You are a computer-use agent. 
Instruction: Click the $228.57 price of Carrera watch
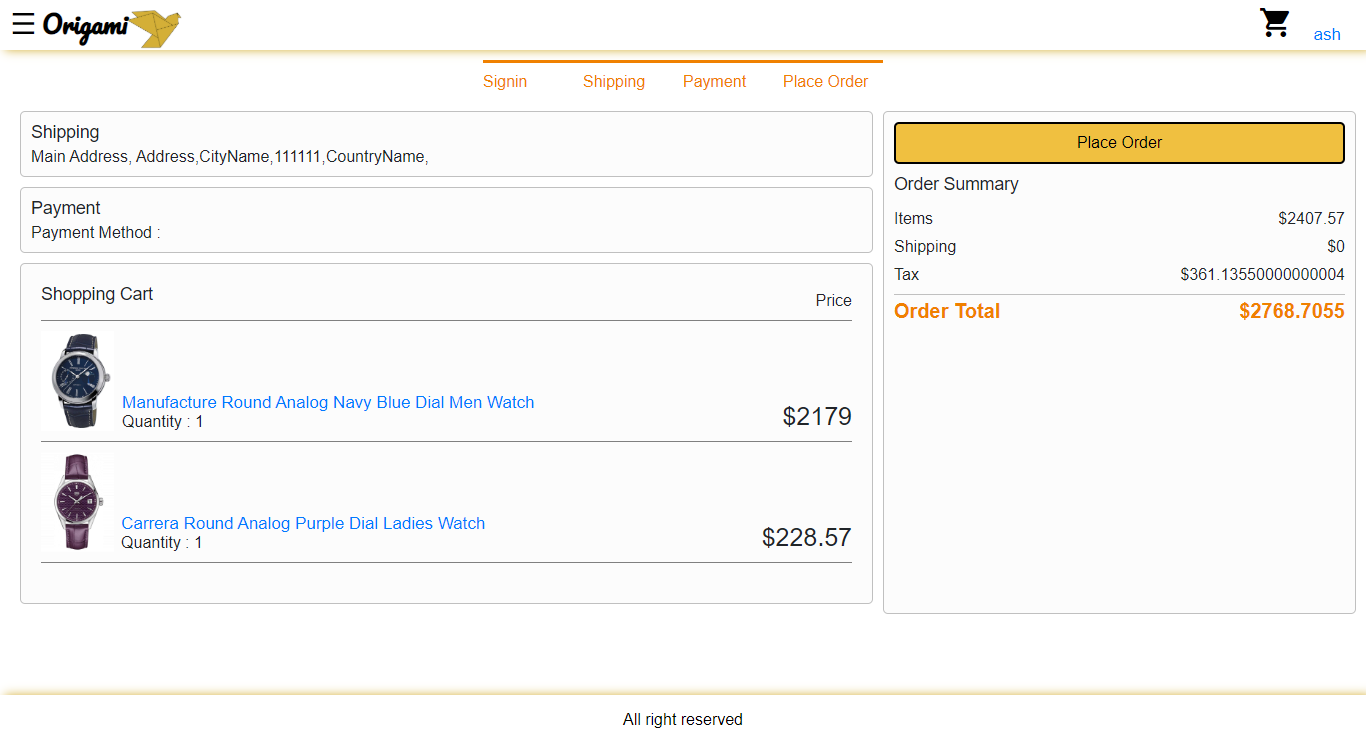click(x=806, y=537)
